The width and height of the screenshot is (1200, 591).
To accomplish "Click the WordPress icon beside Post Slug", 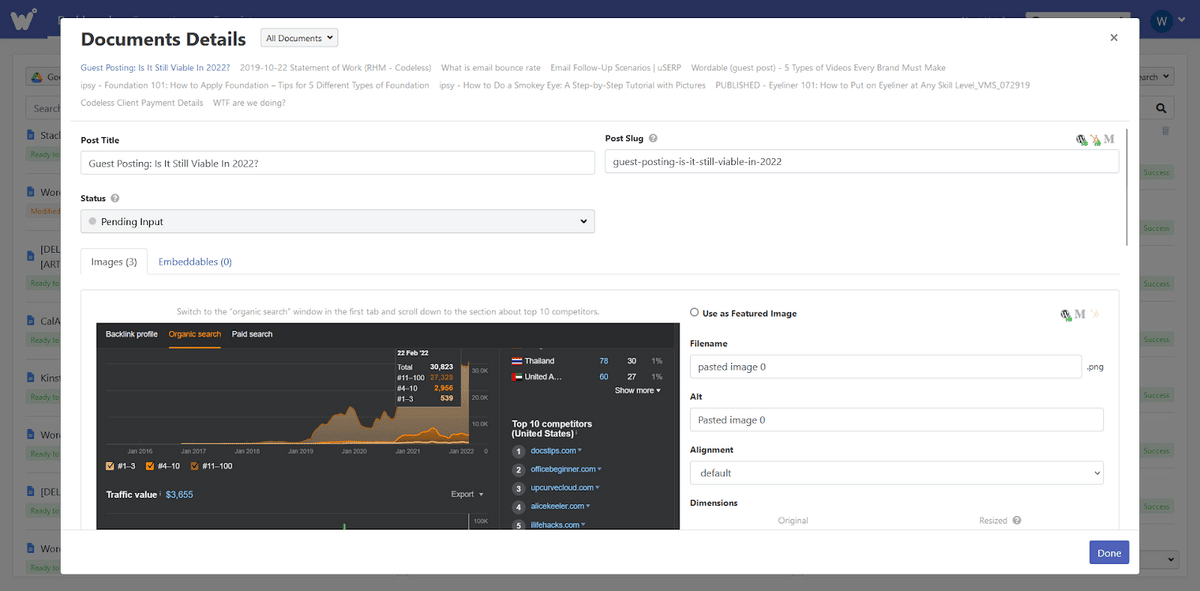I will (x=1081, y=140).
